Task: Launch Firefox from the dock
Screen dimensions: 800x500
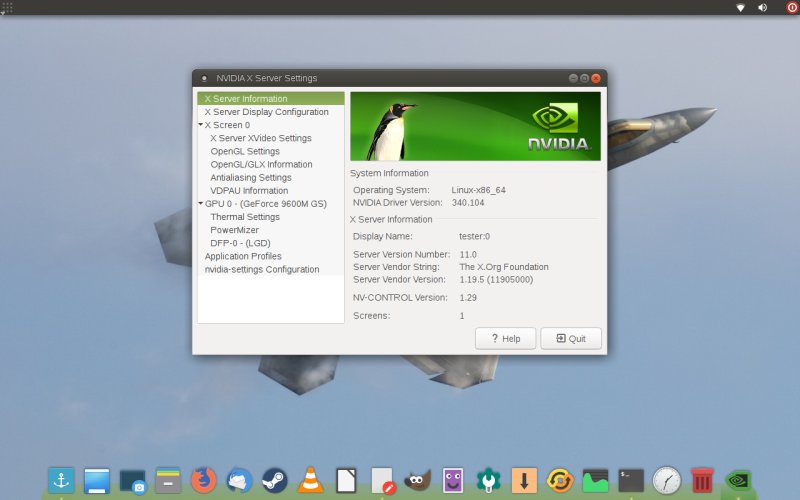Action: click(204, 481)
